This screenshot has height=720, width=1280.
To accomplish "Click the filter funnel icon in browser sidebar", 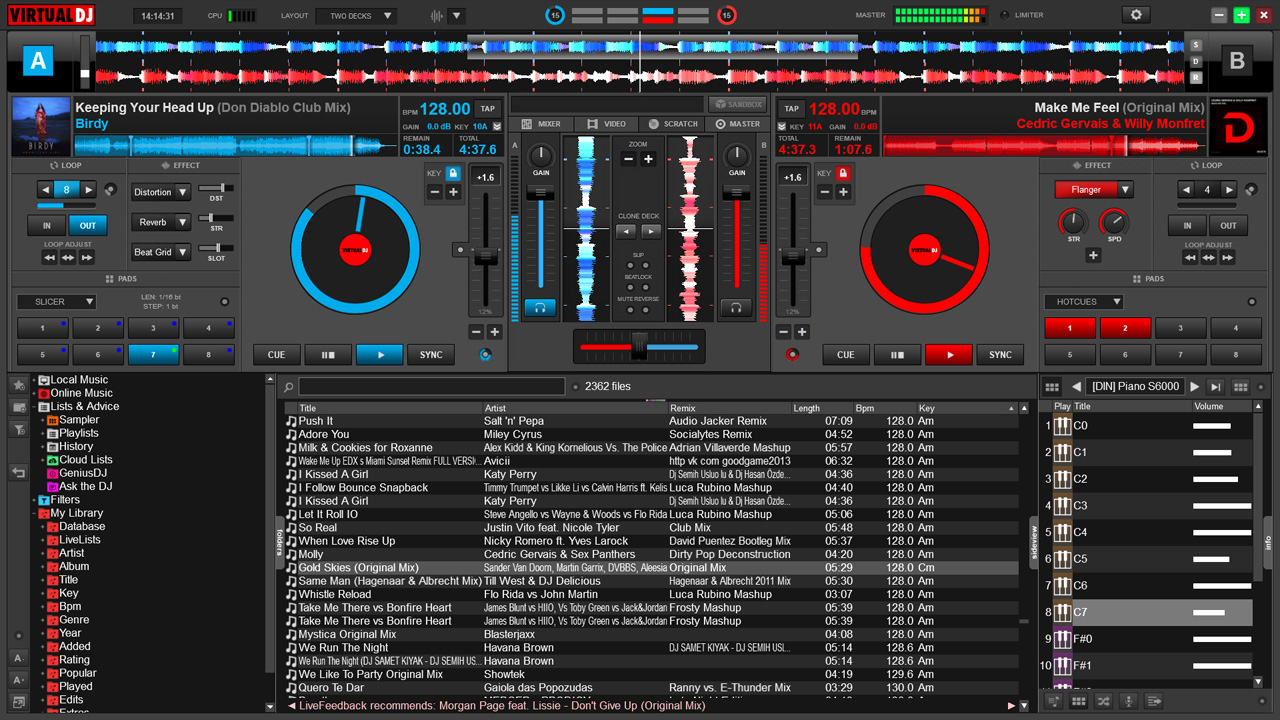I will [18, 429].
